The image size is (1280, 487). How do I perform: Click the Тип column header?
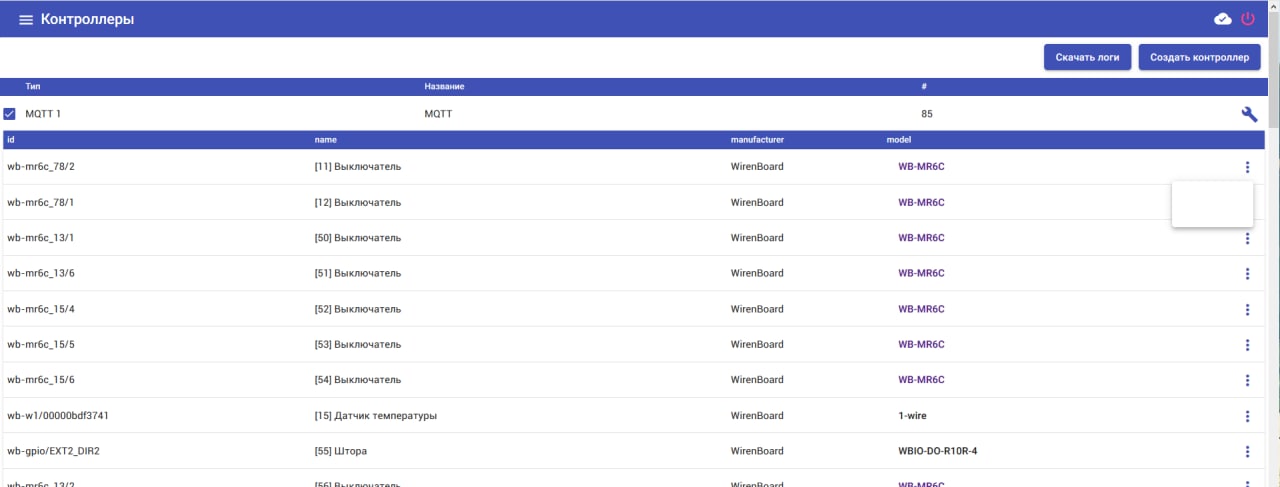pos(33,87)
